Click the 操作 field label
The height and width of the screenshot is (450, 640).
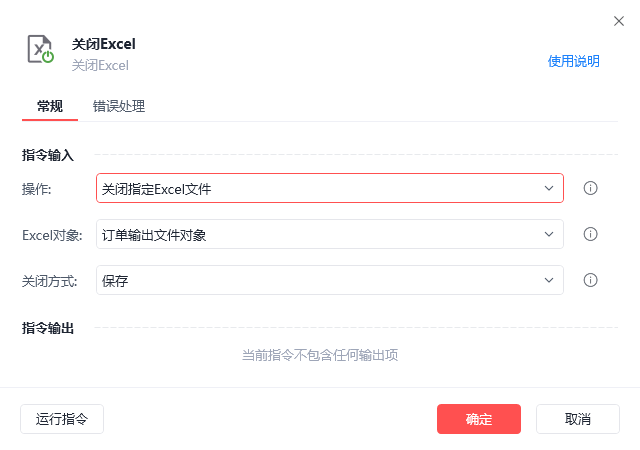click(37, 188)
